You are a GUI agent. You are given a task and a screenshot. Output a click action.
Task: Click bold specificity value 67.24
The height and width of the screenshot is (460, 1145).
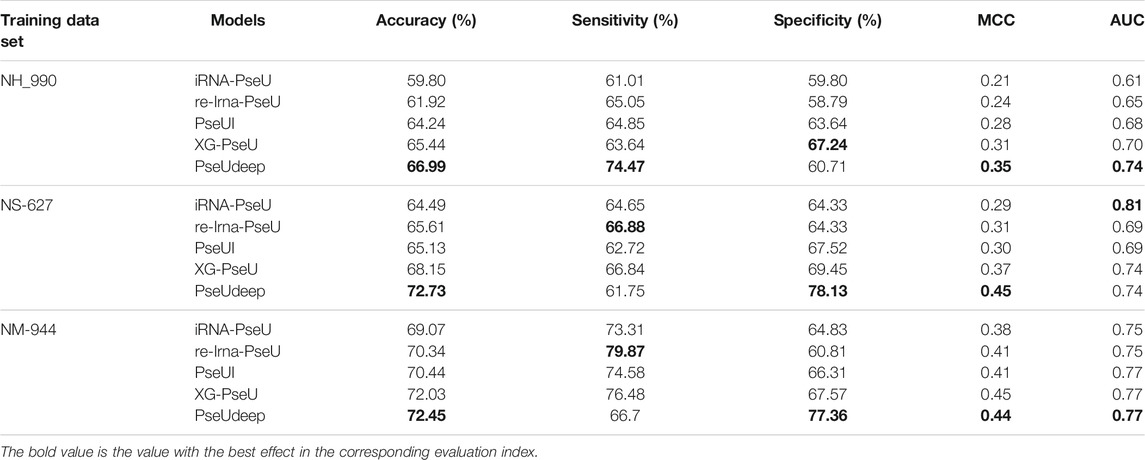[x=827, y=147]
